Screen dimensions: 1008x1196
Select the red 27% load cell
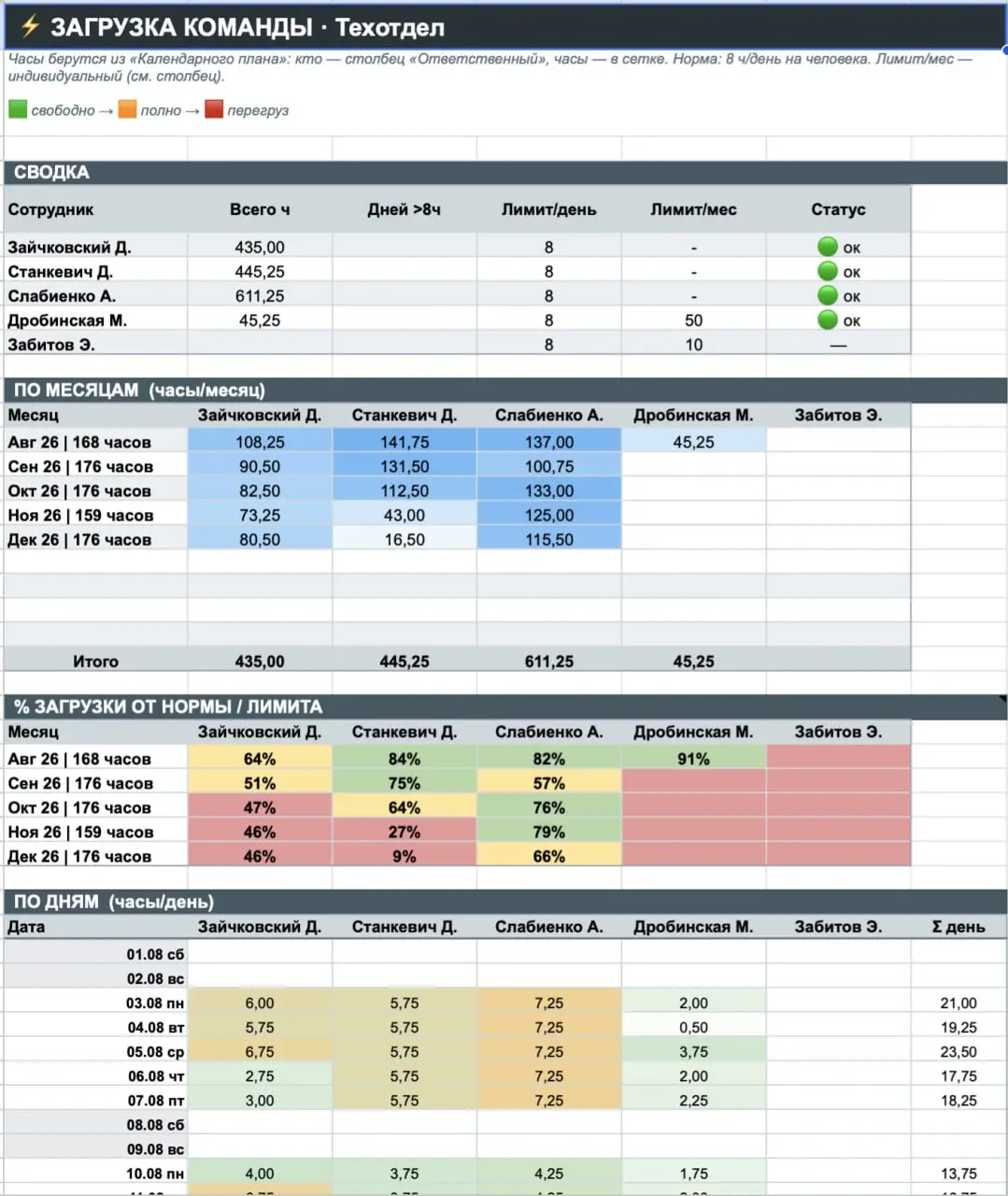pos(405,831)
